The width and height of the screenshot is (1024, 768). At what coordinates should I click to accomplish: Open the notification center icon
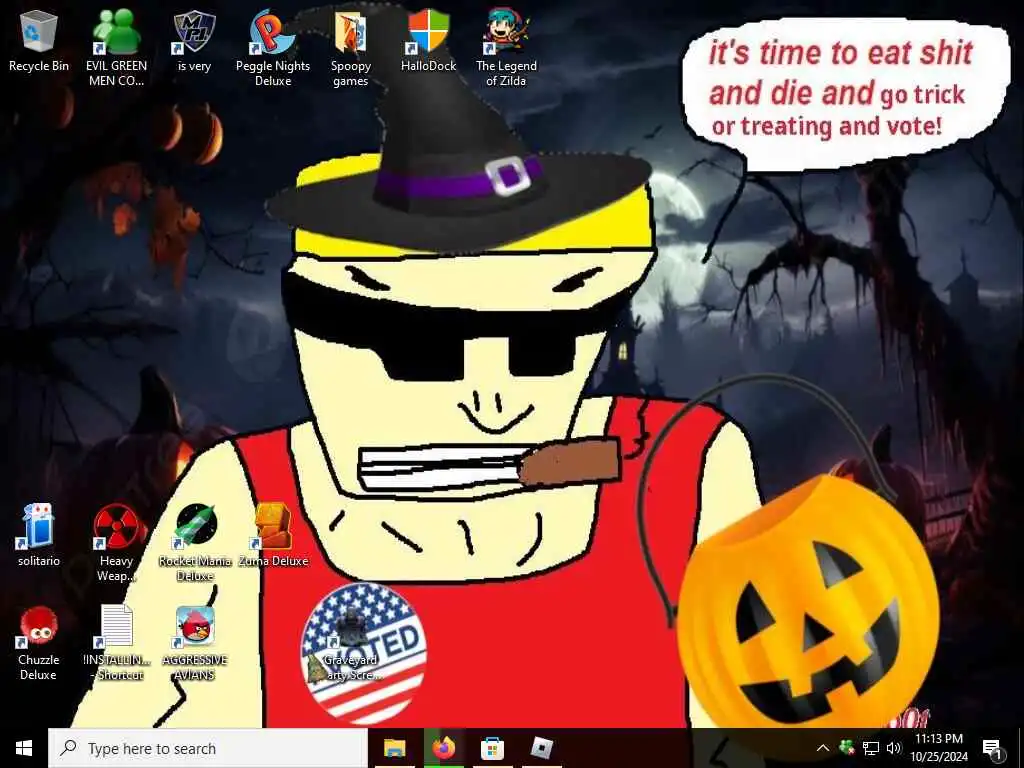click(x=992, y=749)
